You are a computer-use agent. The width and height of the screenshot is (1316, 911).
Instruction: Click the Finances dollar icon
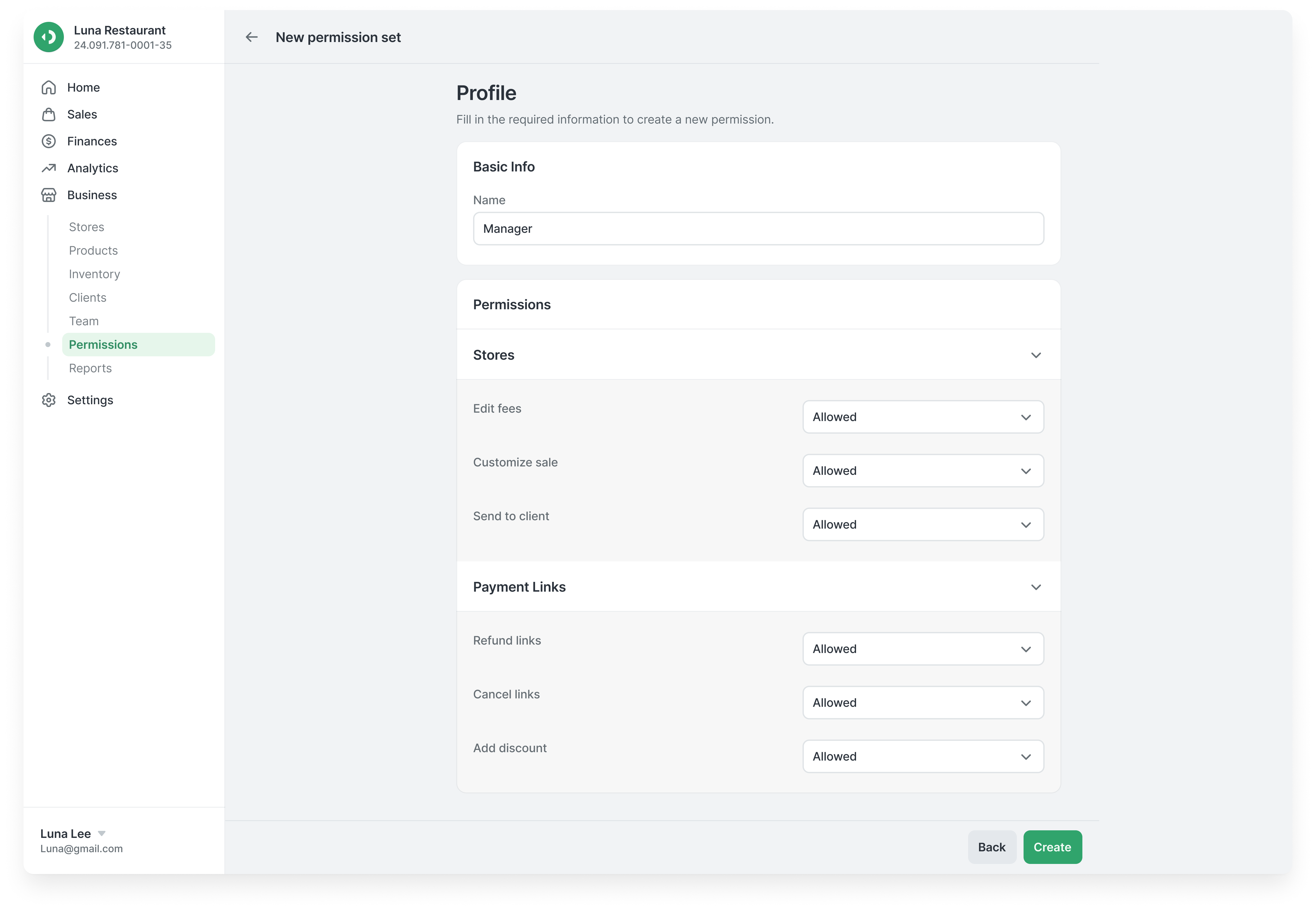click(x=49, y=141)
